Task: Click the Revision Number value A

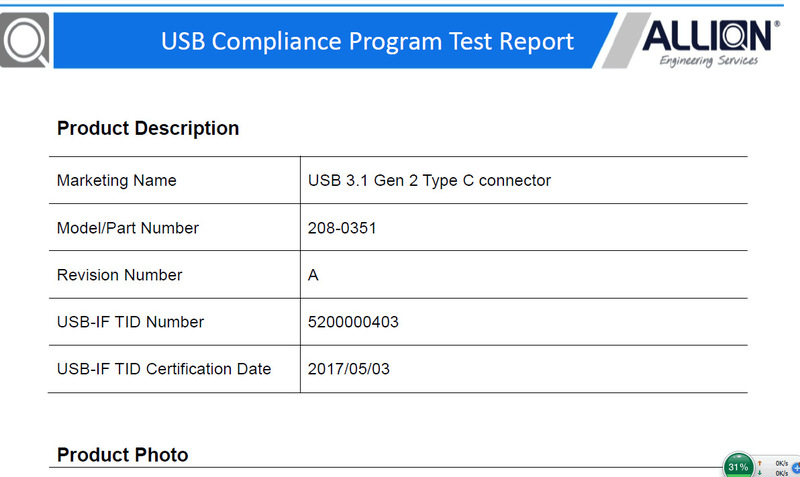Action: [x=313, y=275]
